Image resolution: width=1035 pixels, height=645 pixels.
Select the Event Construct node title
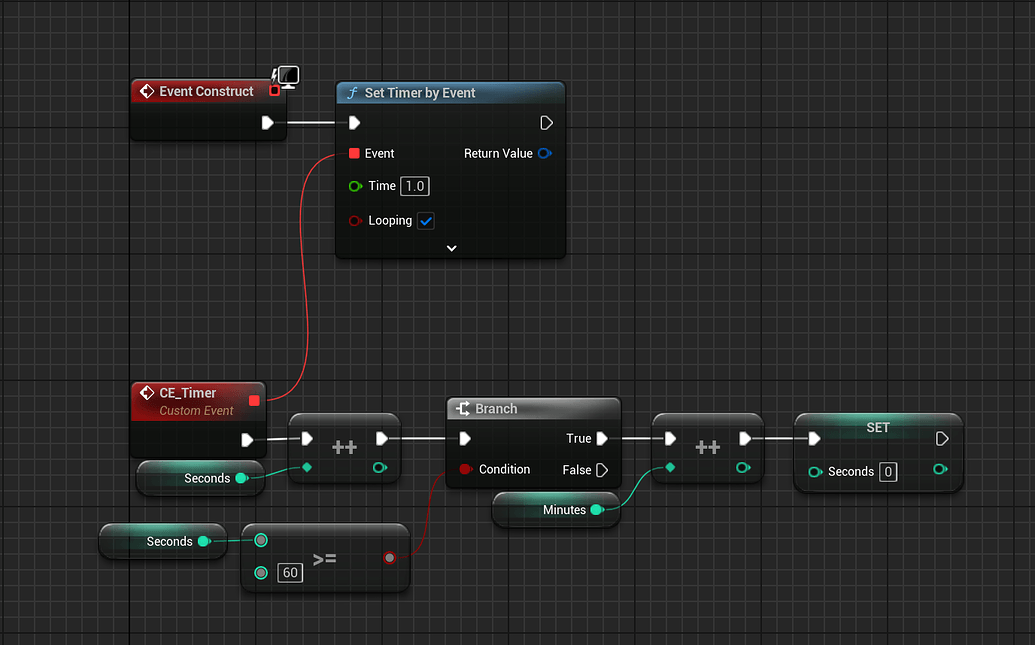click(x=206, y=91)
